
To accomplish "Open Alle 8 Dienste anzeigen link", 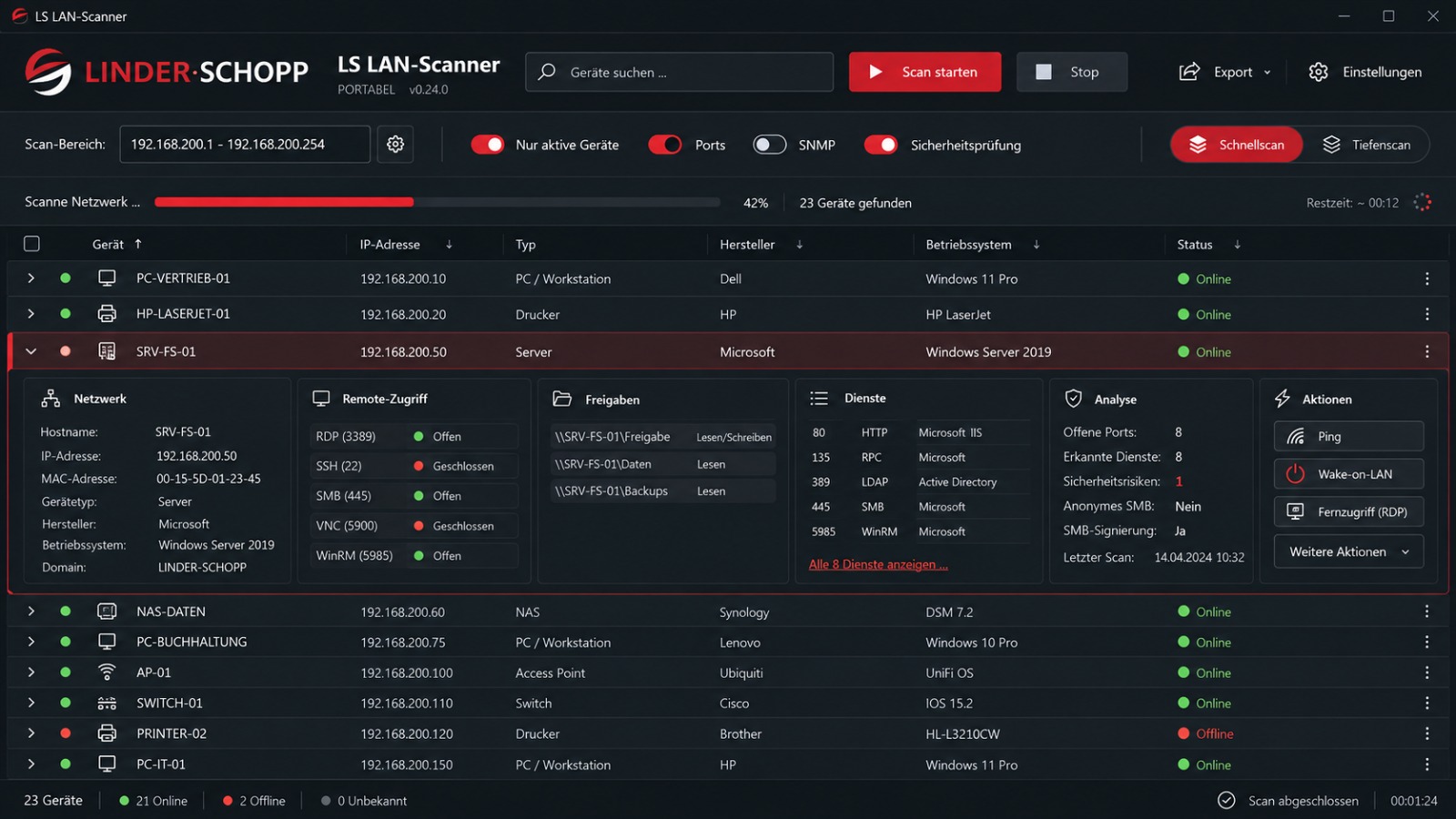I will [878, 565].
